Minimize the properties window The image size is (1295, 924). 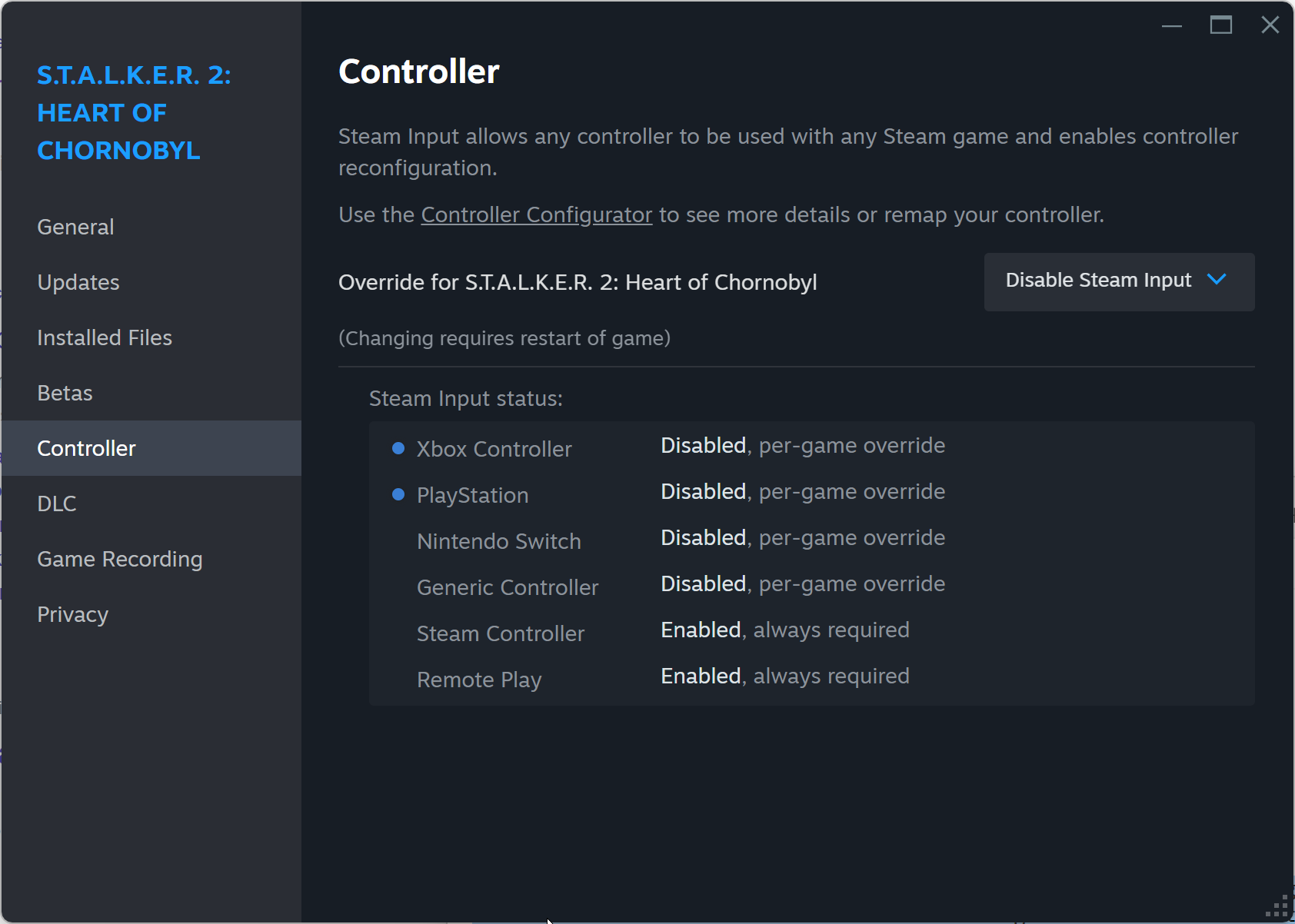1172,25
